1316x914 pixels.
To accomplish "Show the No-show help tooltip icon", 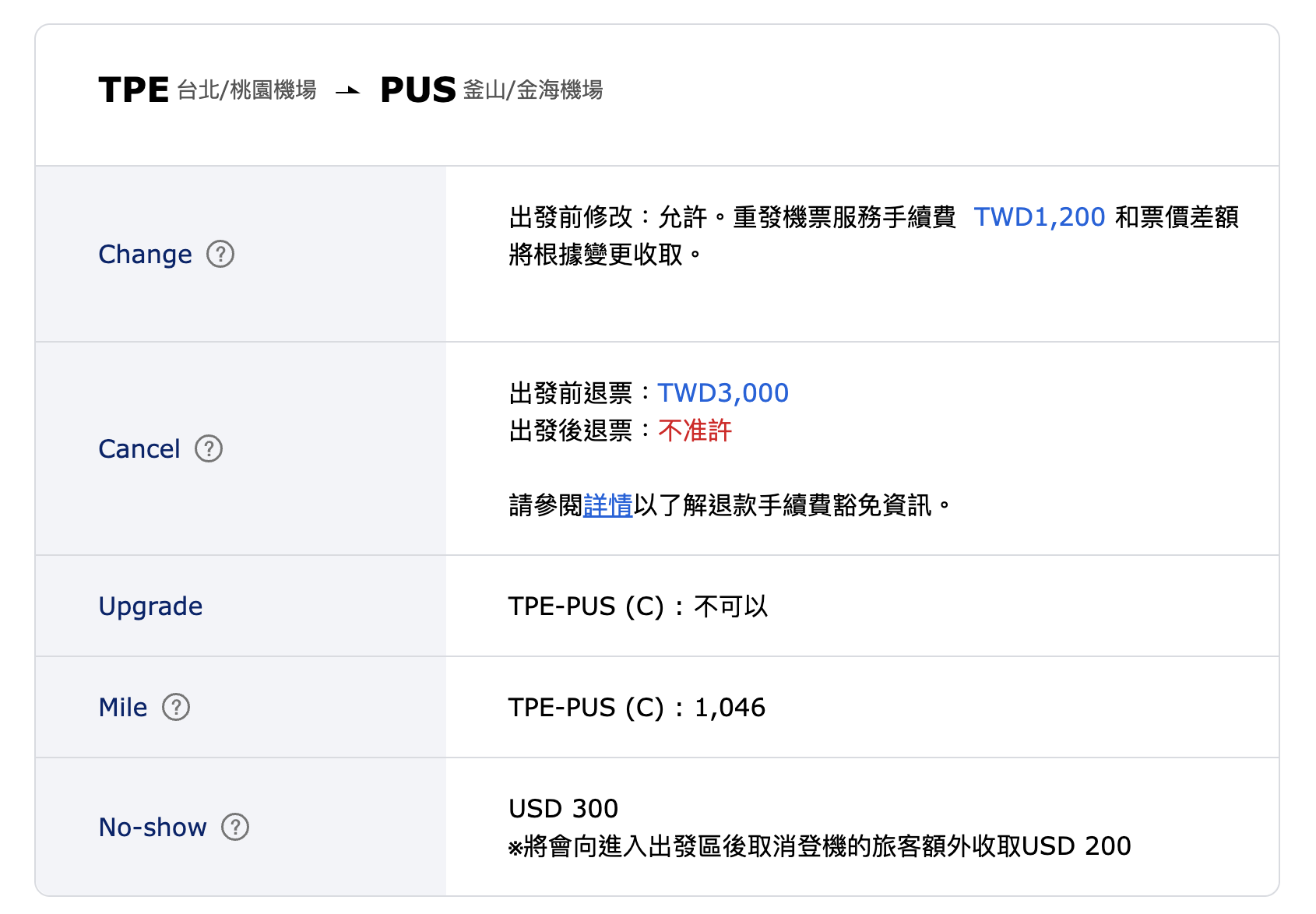I will [235, 827].
